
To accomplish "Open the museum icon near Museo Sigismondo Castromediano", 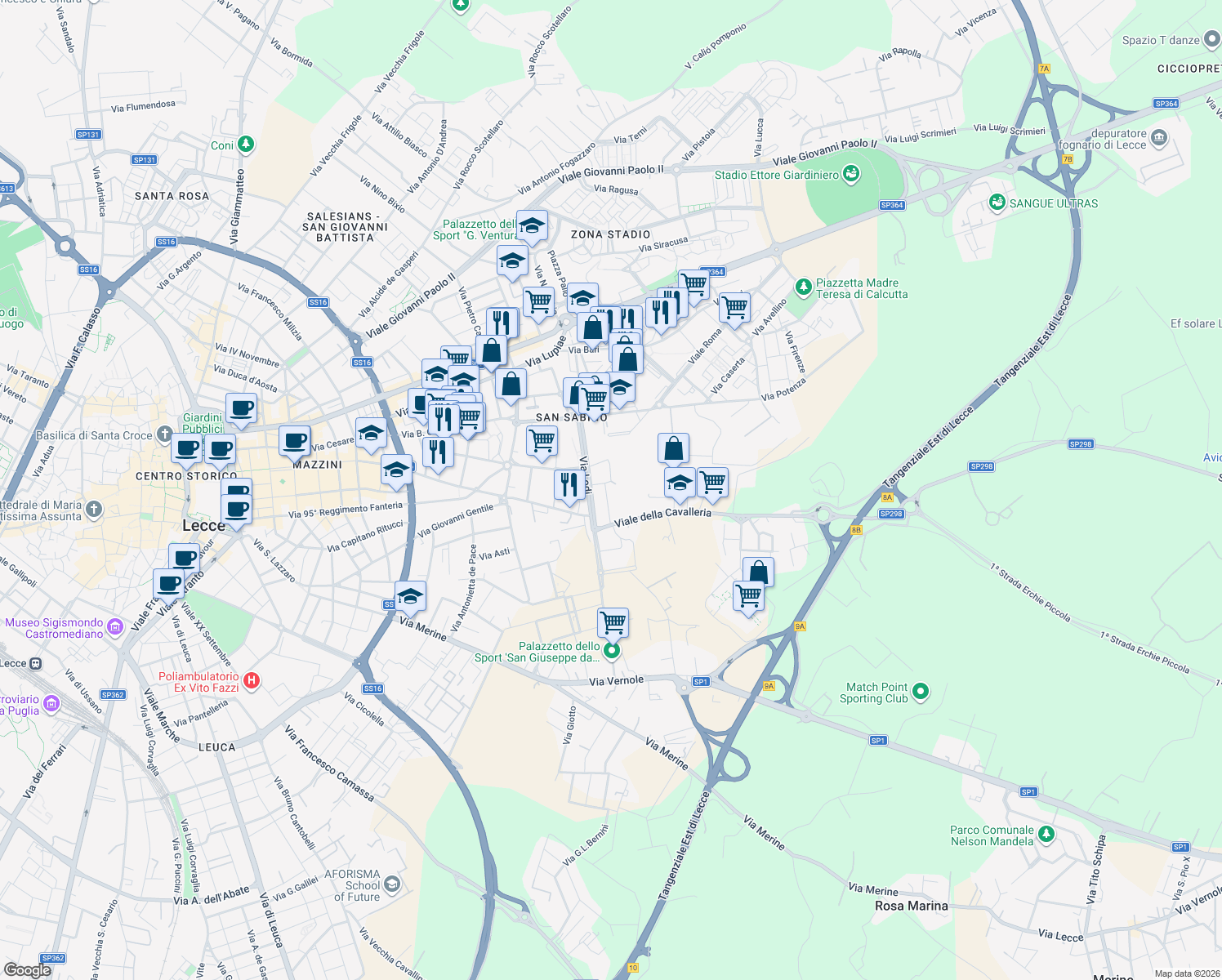I will click(114, 626).
